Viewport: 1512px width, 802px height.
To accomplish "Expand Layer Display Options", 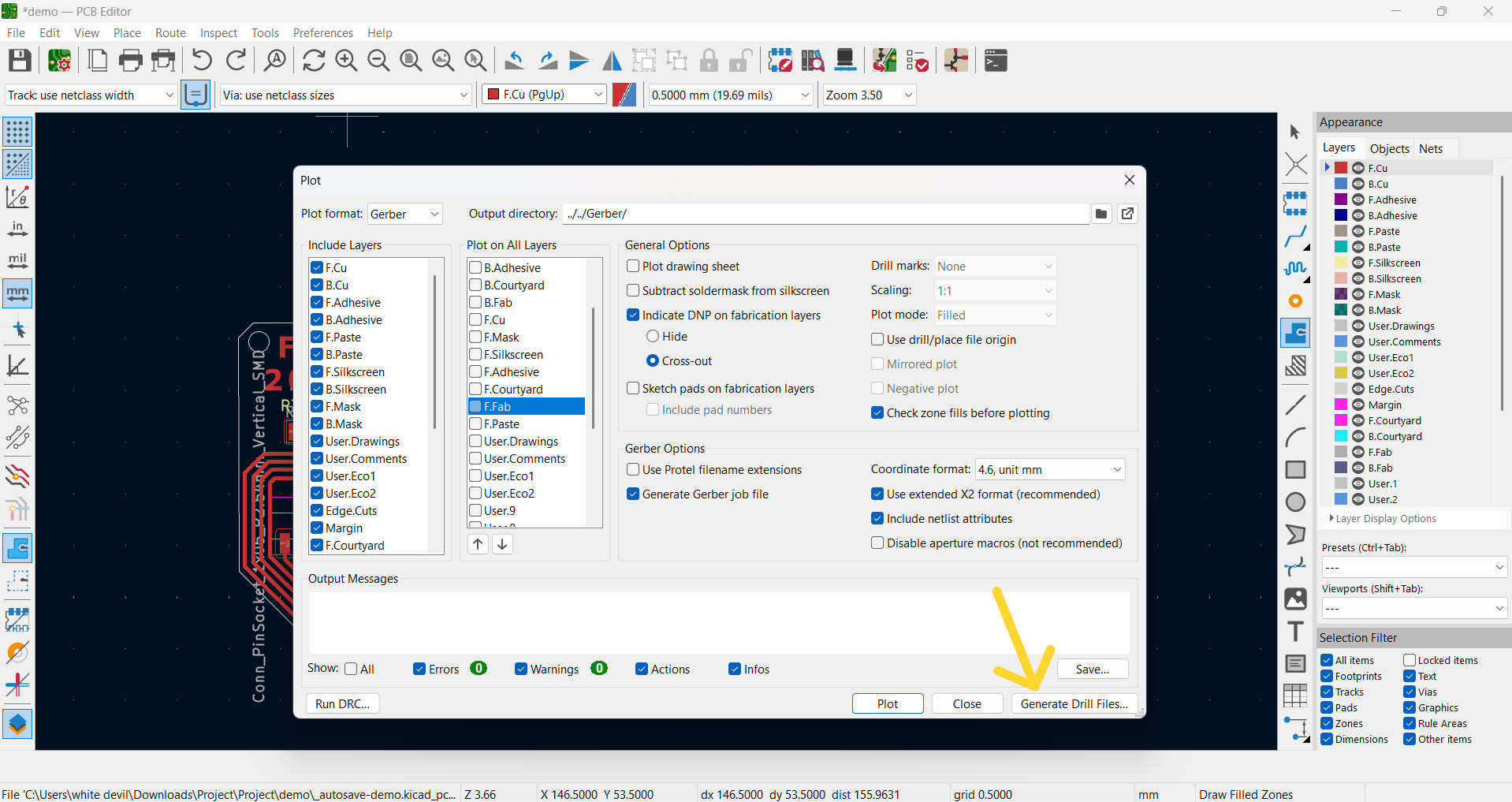I will pos(1383,518).
